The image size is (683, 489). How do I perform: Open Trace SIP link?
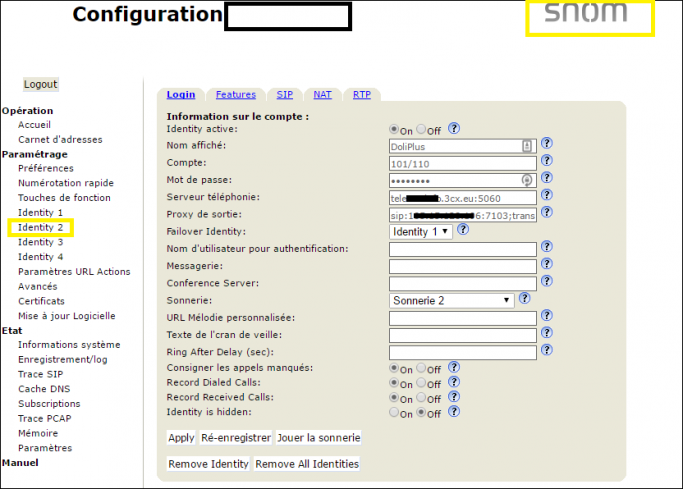pyautogui.click(x=41, y=374)
